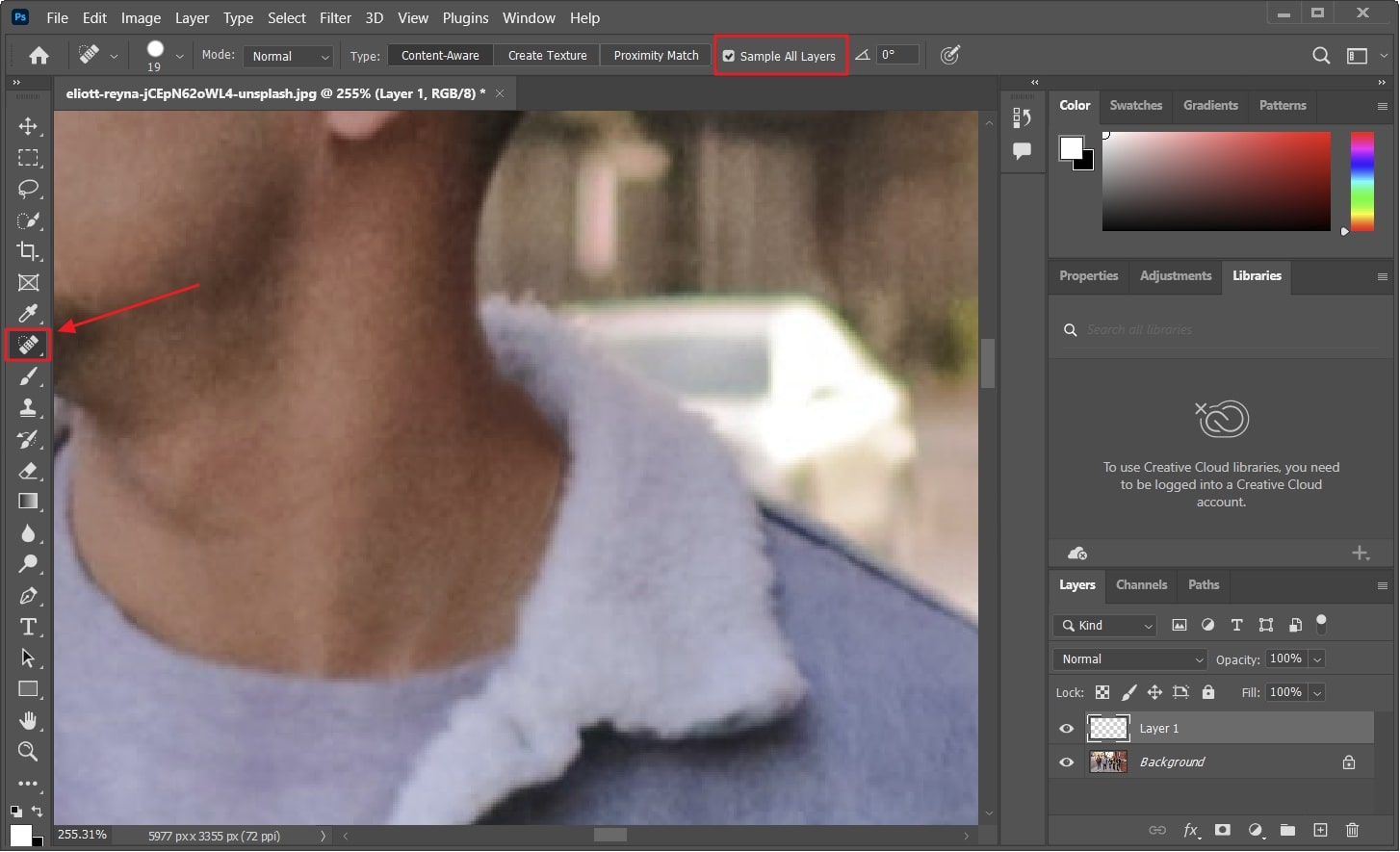Toggle Layer 1 visibility

click(x=1066, y=728)
